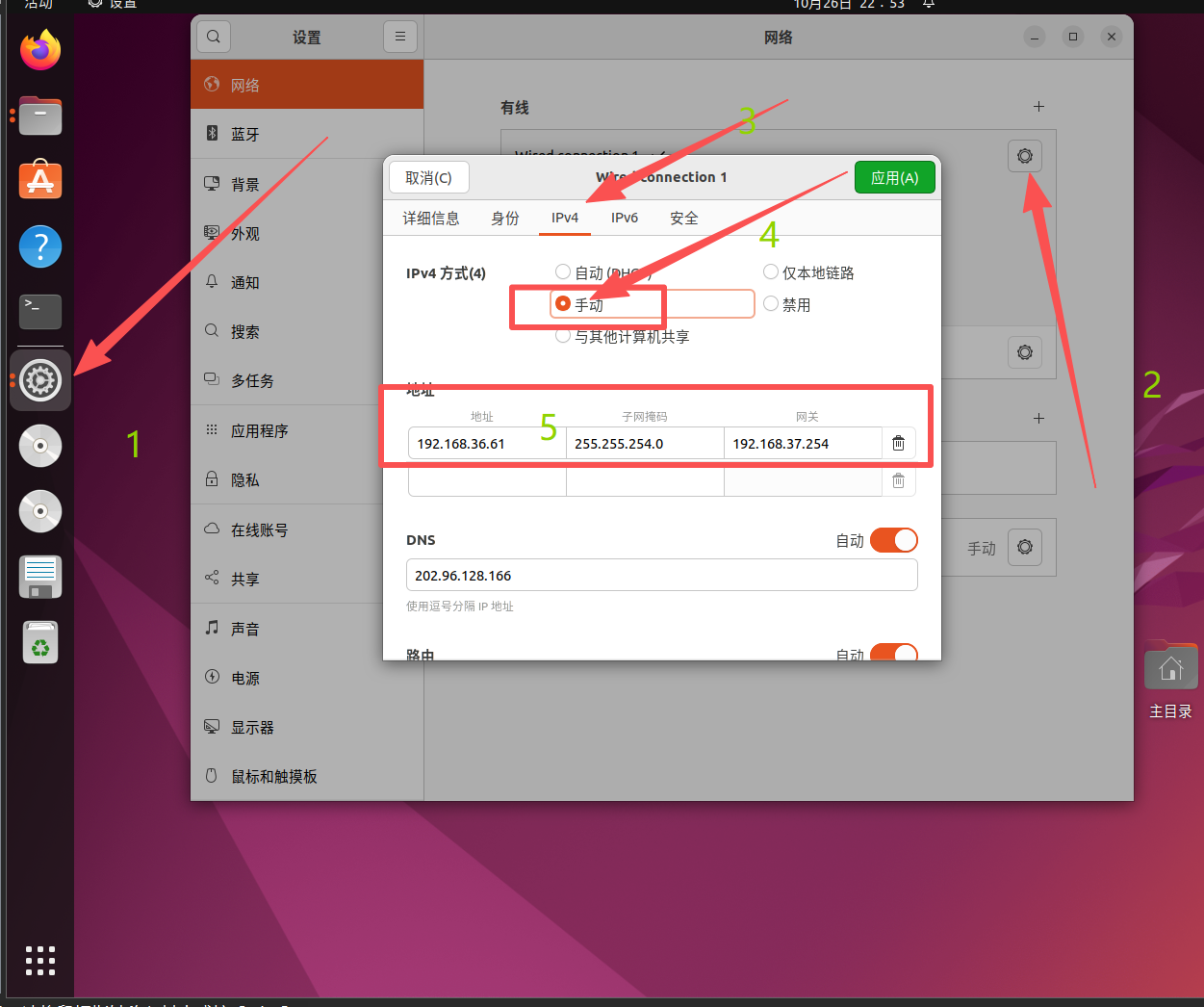
Task: Open 显示器 settings panel
Action: point(307,727)
